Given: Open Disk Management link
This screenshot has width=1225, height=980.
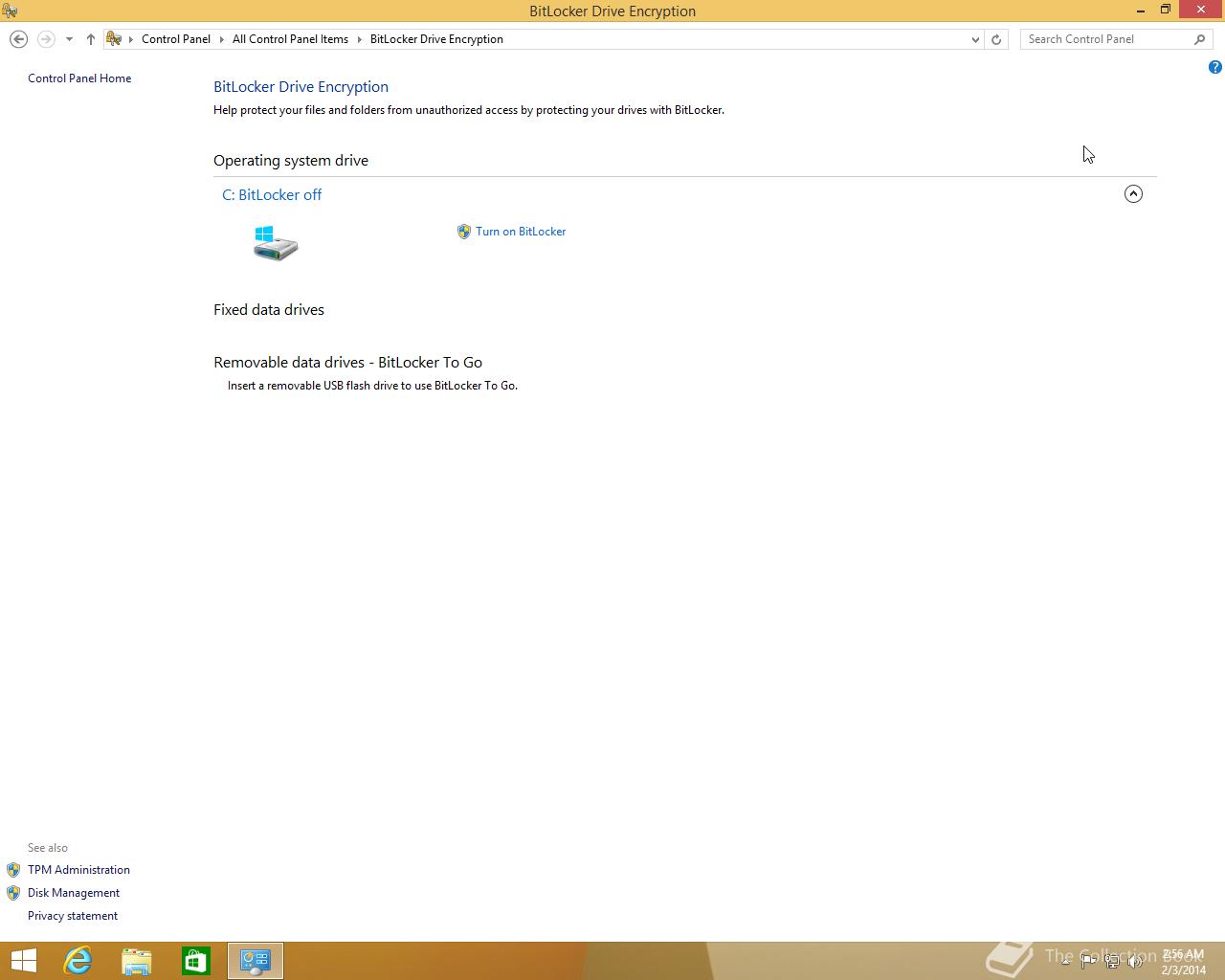Looking at the screenshot, I should click(x=74, y=893).
